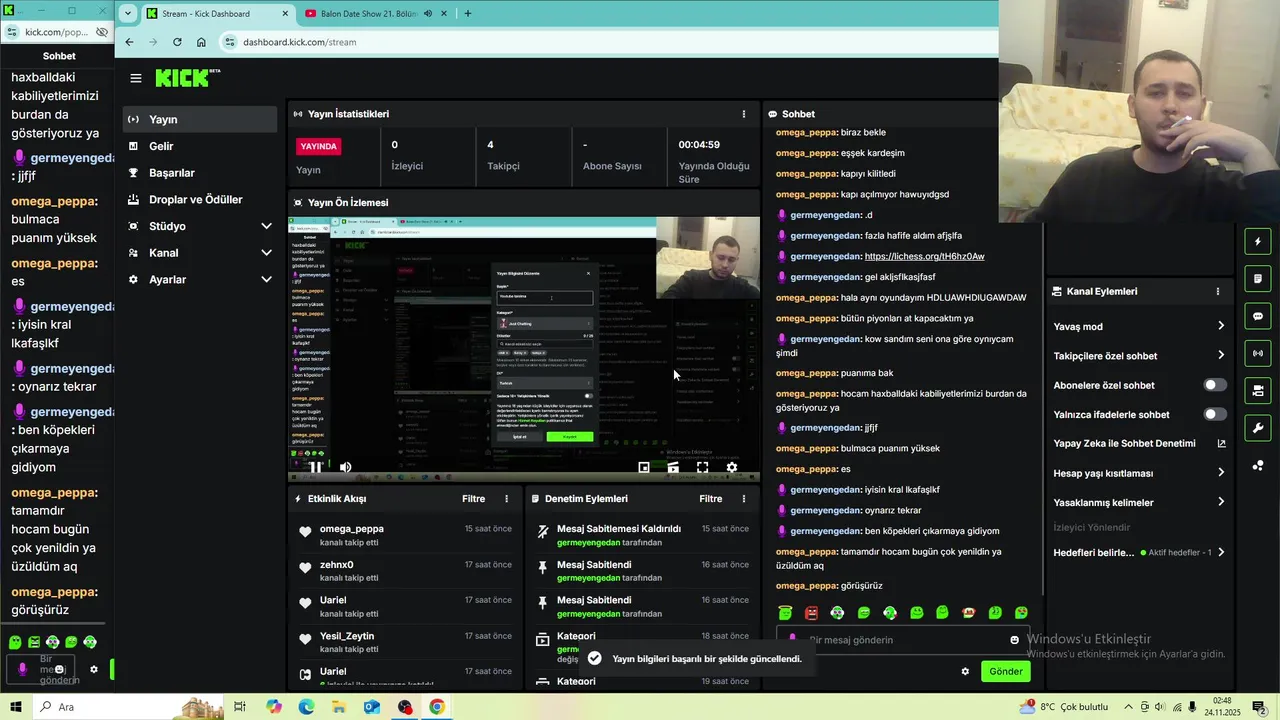Click omega_peppa in Etkinlik Akışı list
This screenshot has height=720, width=1280.
[351, 529]
